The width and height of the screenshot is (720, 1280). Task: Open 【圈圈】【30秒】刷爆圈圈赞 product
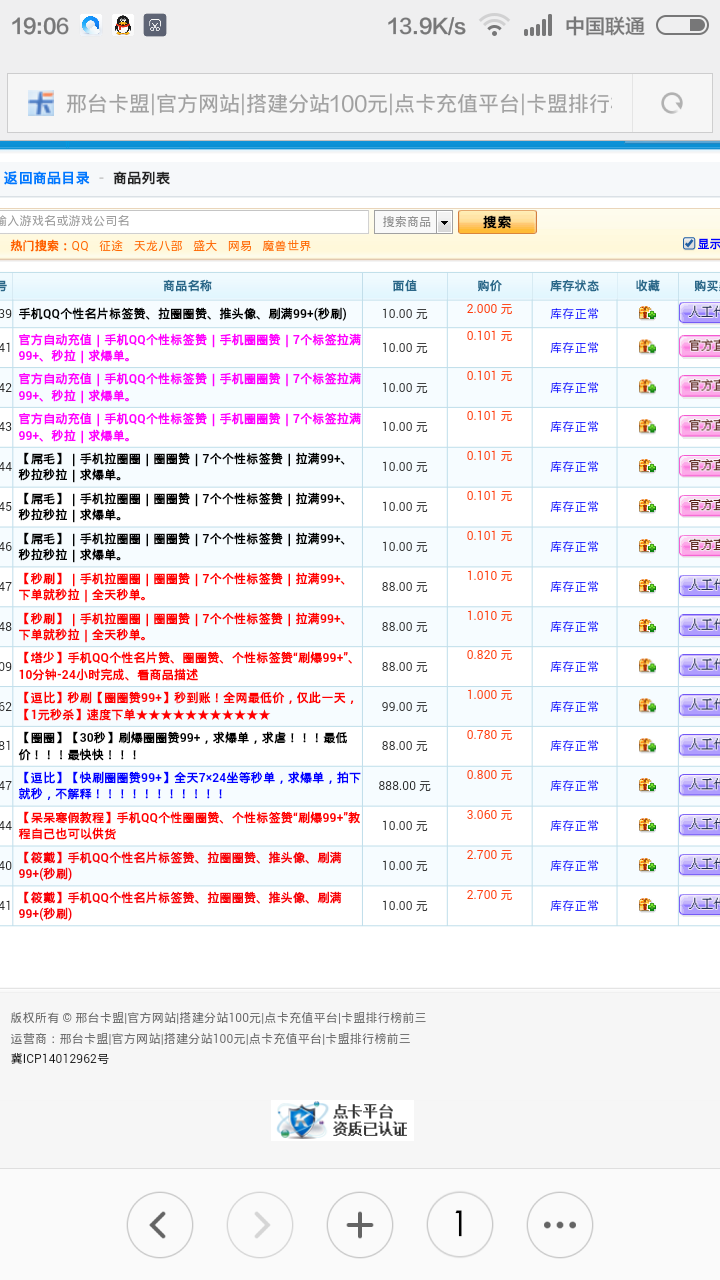(183, 746)
